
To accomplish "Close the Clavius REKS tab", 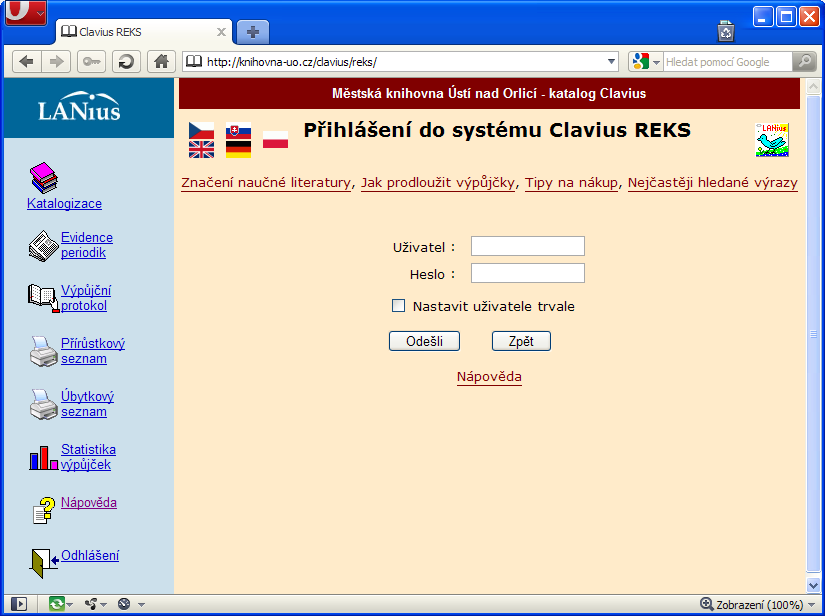I will [222, 32].
